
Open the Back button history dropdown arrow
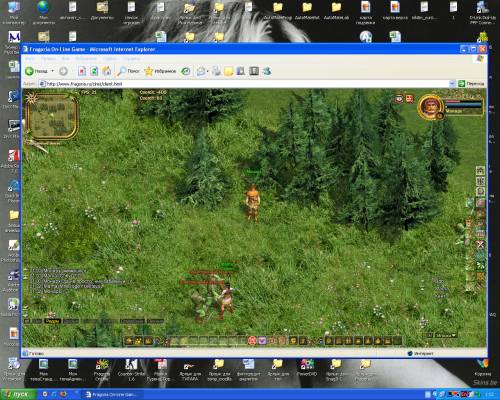pos(52,71)
